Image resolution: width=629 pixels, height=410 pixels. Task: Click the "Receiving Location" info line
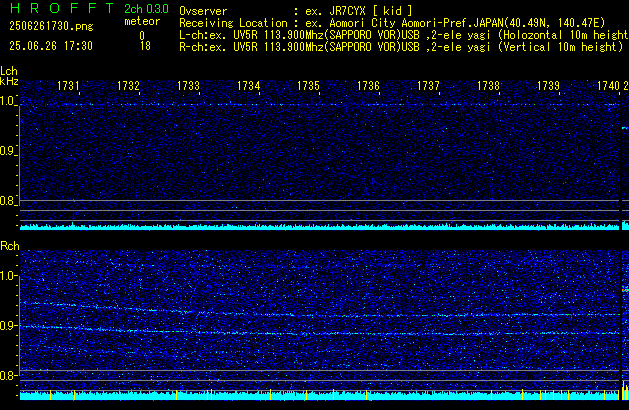392,23
